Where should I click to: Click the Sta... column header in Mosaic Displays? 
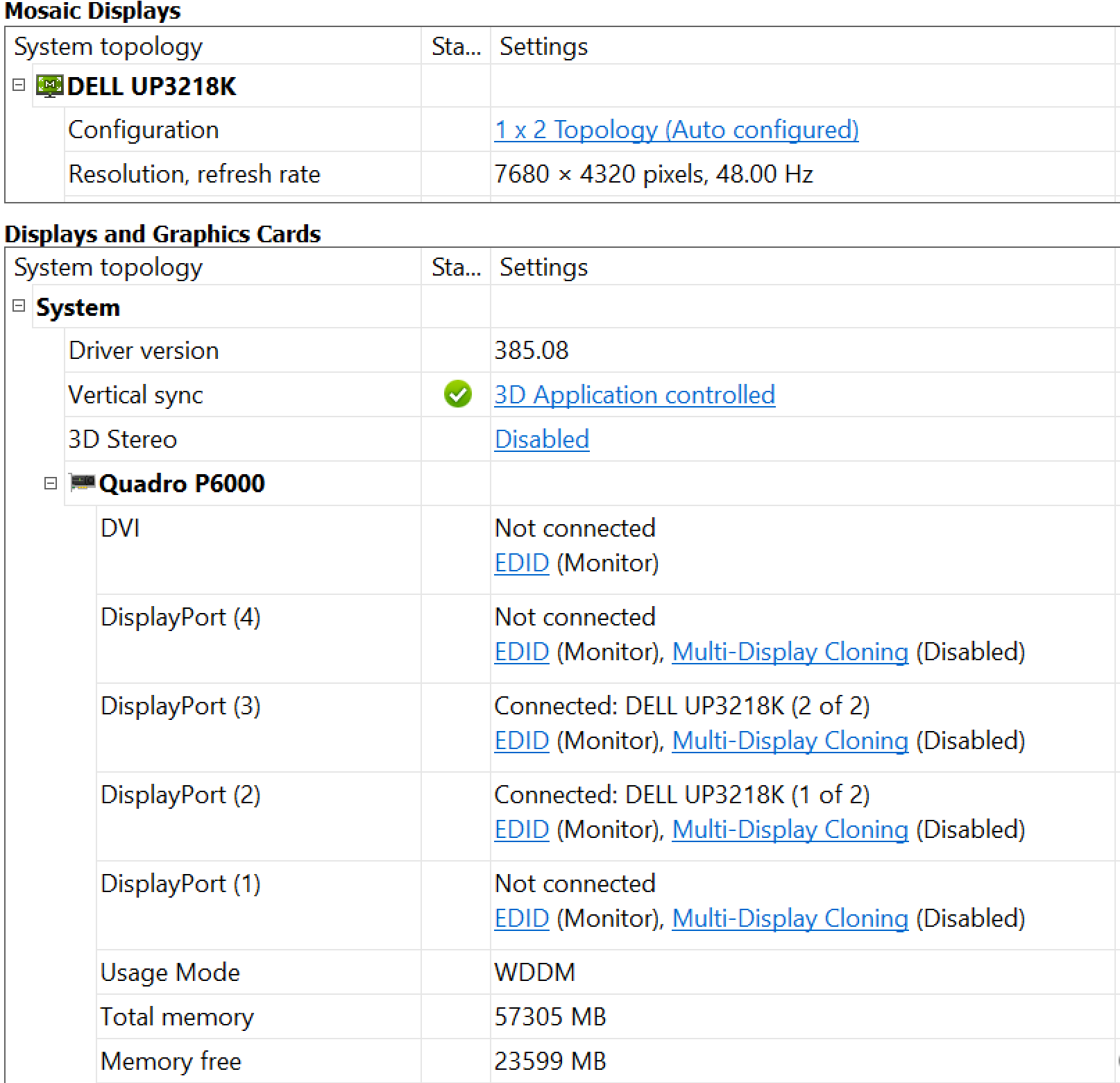pyautogui.click(x=455, y=47)
